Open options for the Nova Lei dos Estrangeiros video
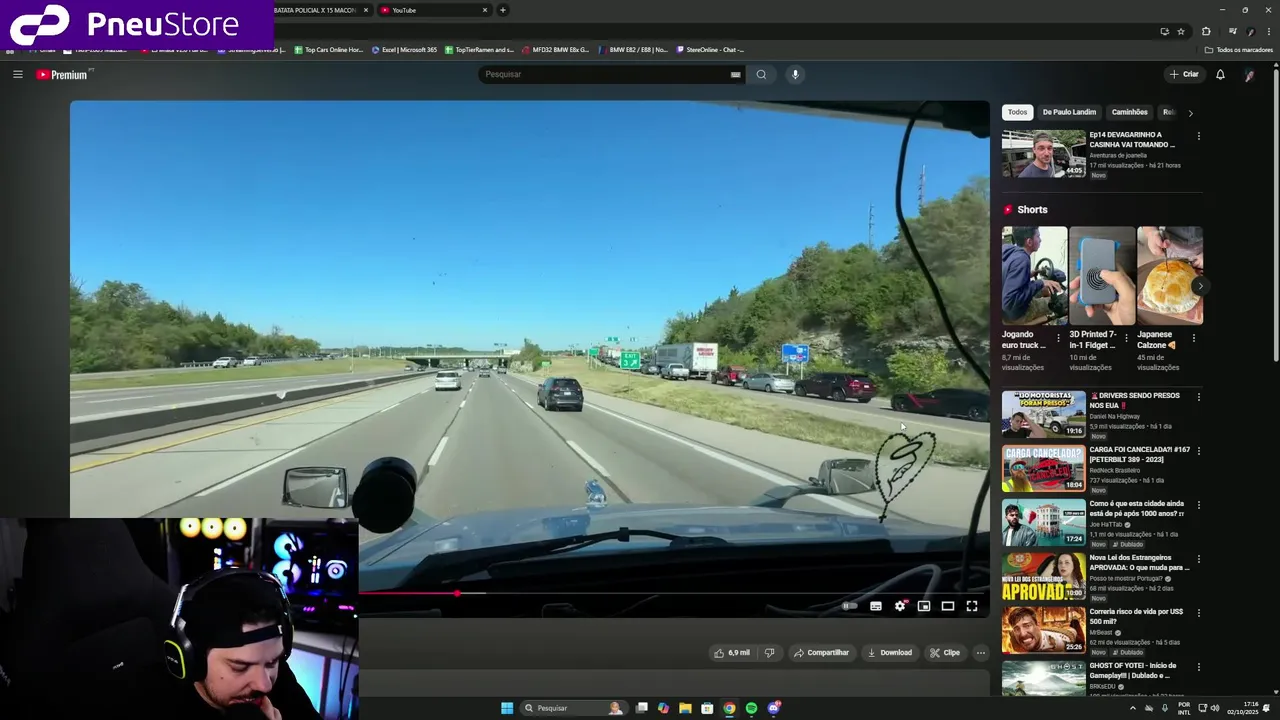 (1198, 559)
